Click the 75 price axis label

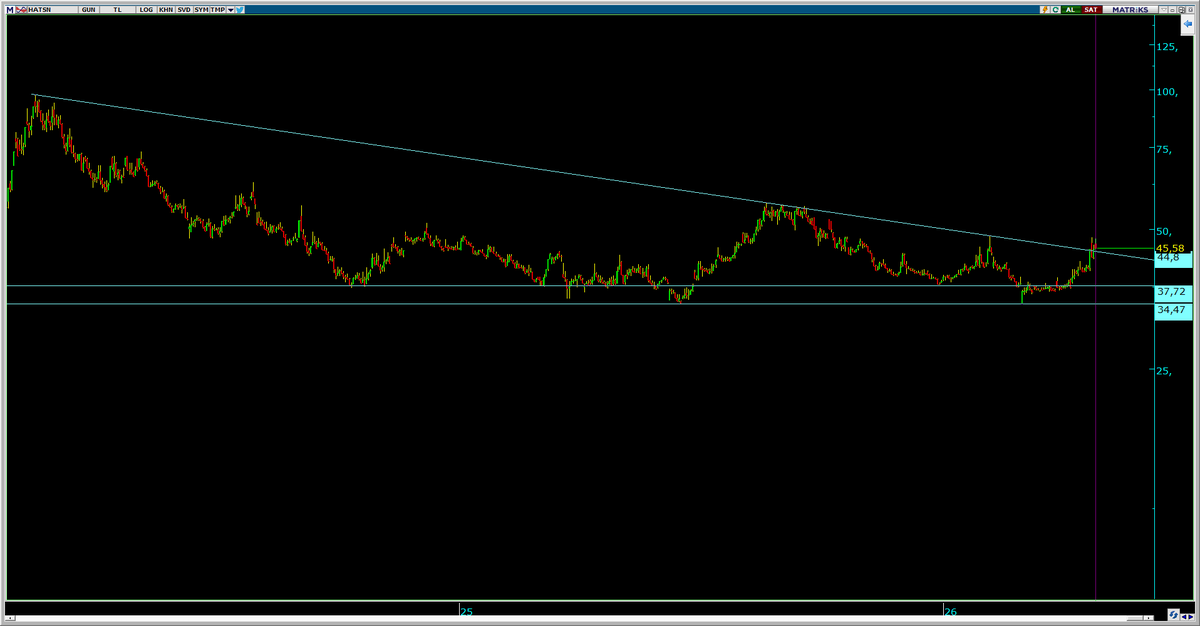click(1166, 149)
